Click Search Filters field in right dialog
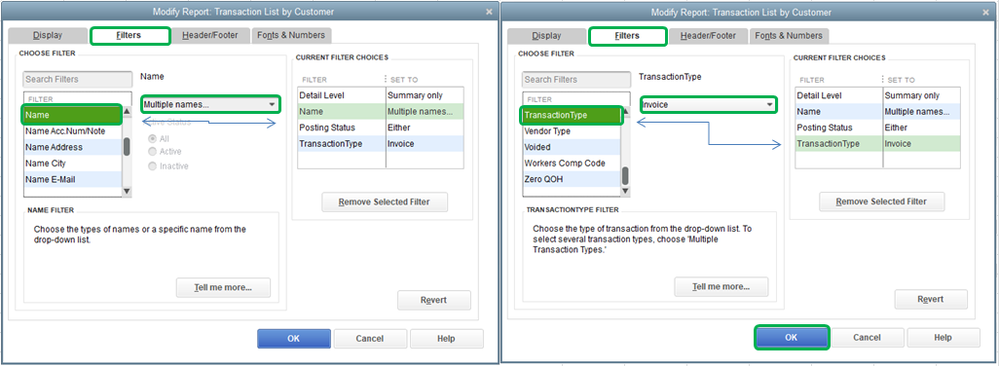 pyautogui.click(x=576, y=79)
